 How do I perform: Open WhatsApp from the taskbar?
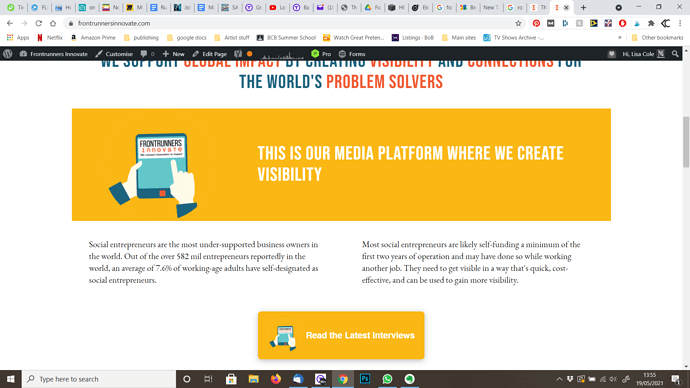click(x=387, y=379)
